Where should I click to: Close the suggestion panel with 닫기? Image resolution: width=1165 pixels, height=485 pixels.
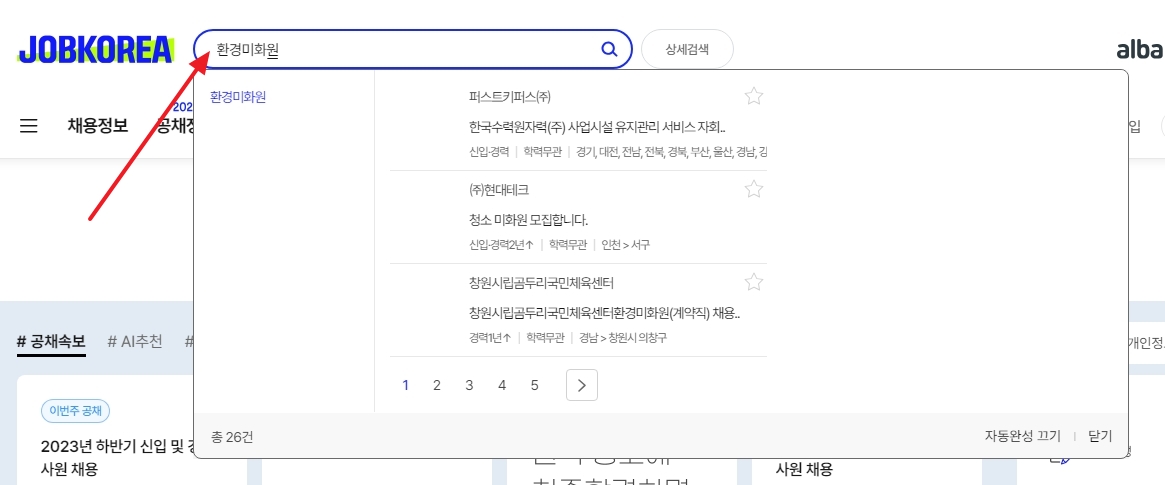(1100, 436)
